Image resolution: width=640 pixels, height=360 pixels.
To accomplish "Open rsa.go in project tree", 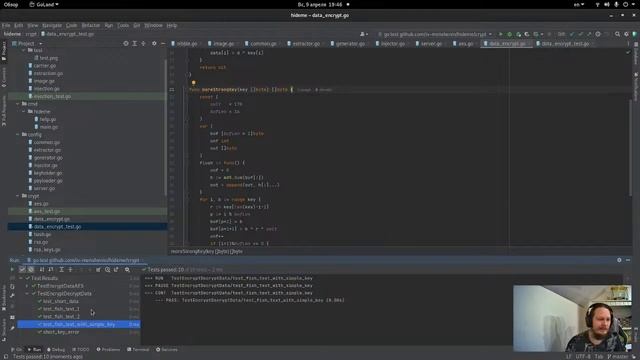I will [x=40, y=242].
